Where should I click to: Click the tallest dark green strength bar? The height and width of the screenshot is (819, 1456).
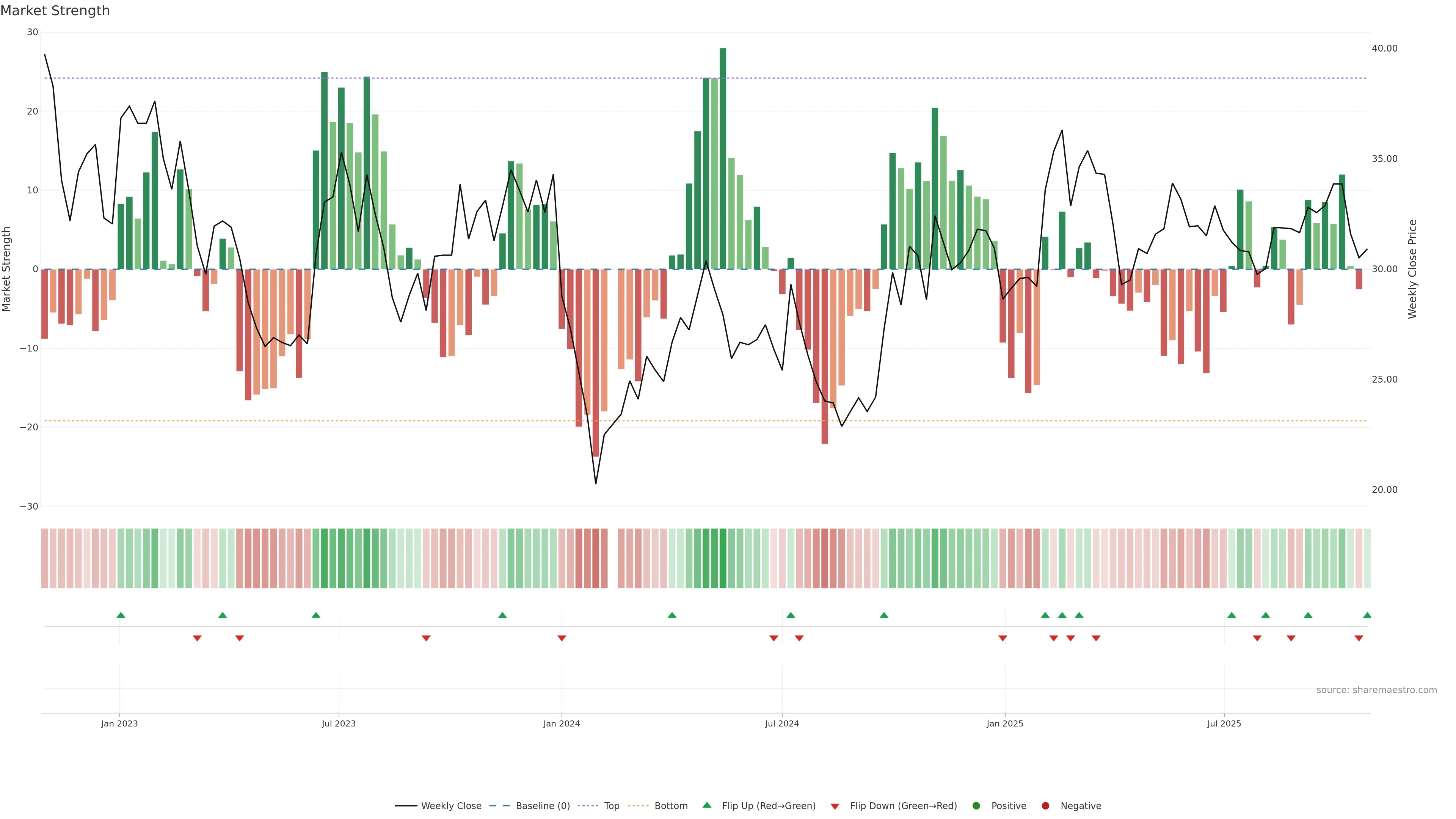coord(722,158)
